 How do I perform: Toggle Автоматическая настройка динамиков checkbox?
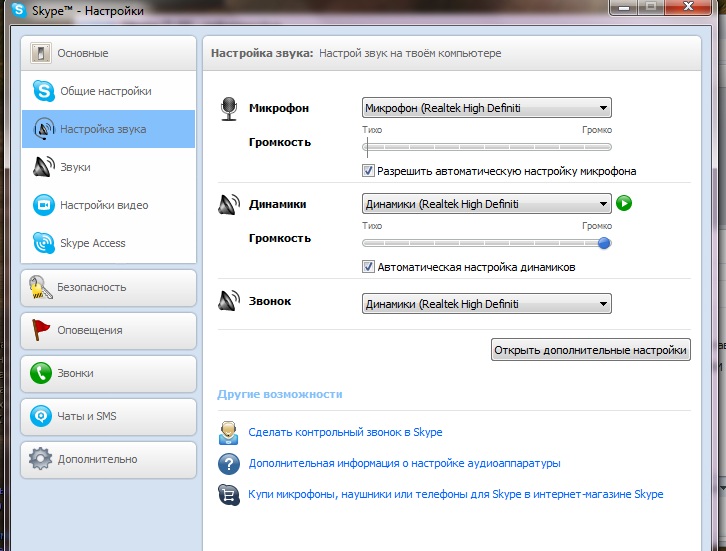tap(368, 267)
